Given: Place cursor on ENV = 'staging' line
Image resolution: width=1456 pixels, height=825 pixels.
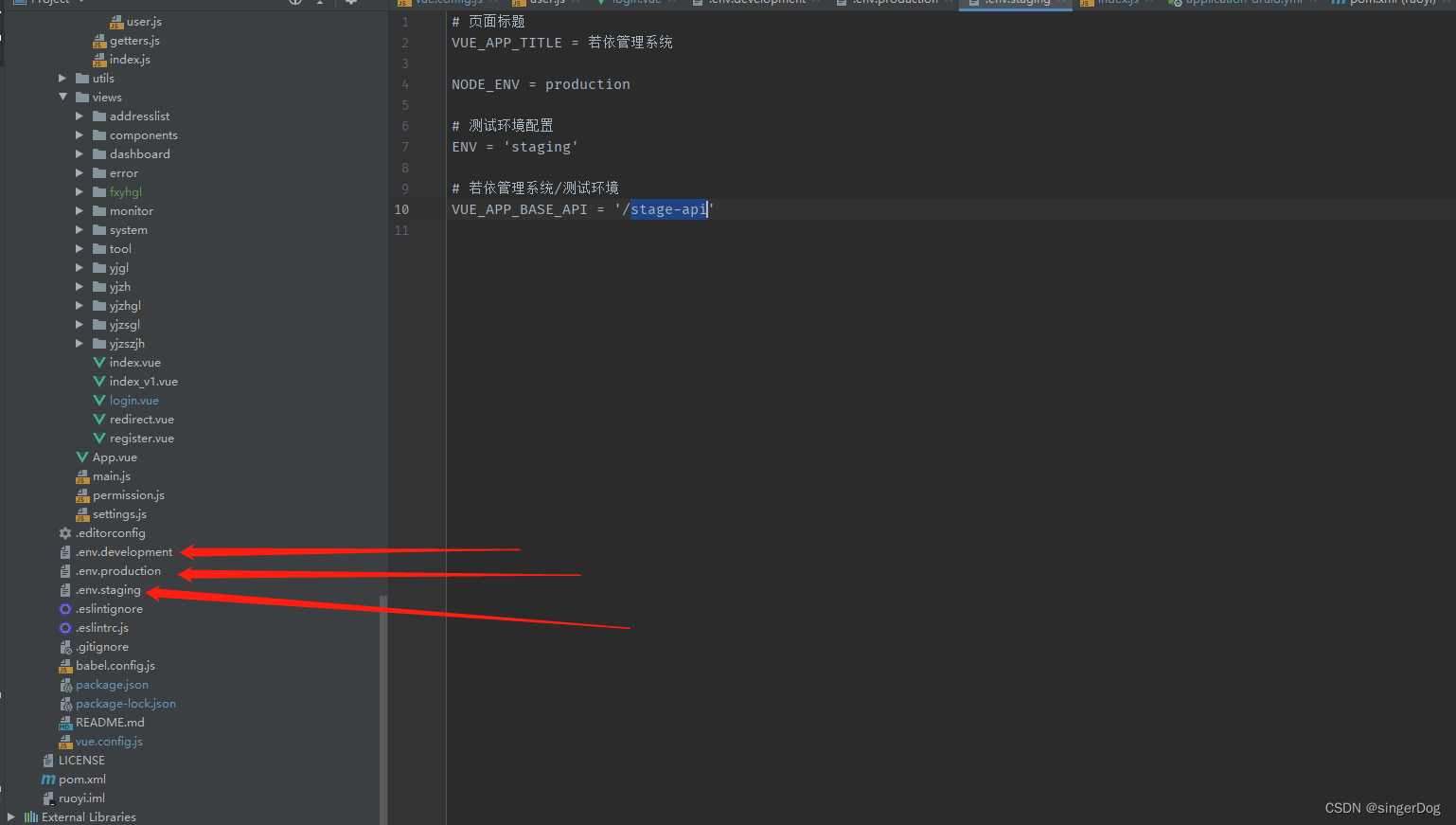Looking at the screenshot, I should tap(515, 147).
